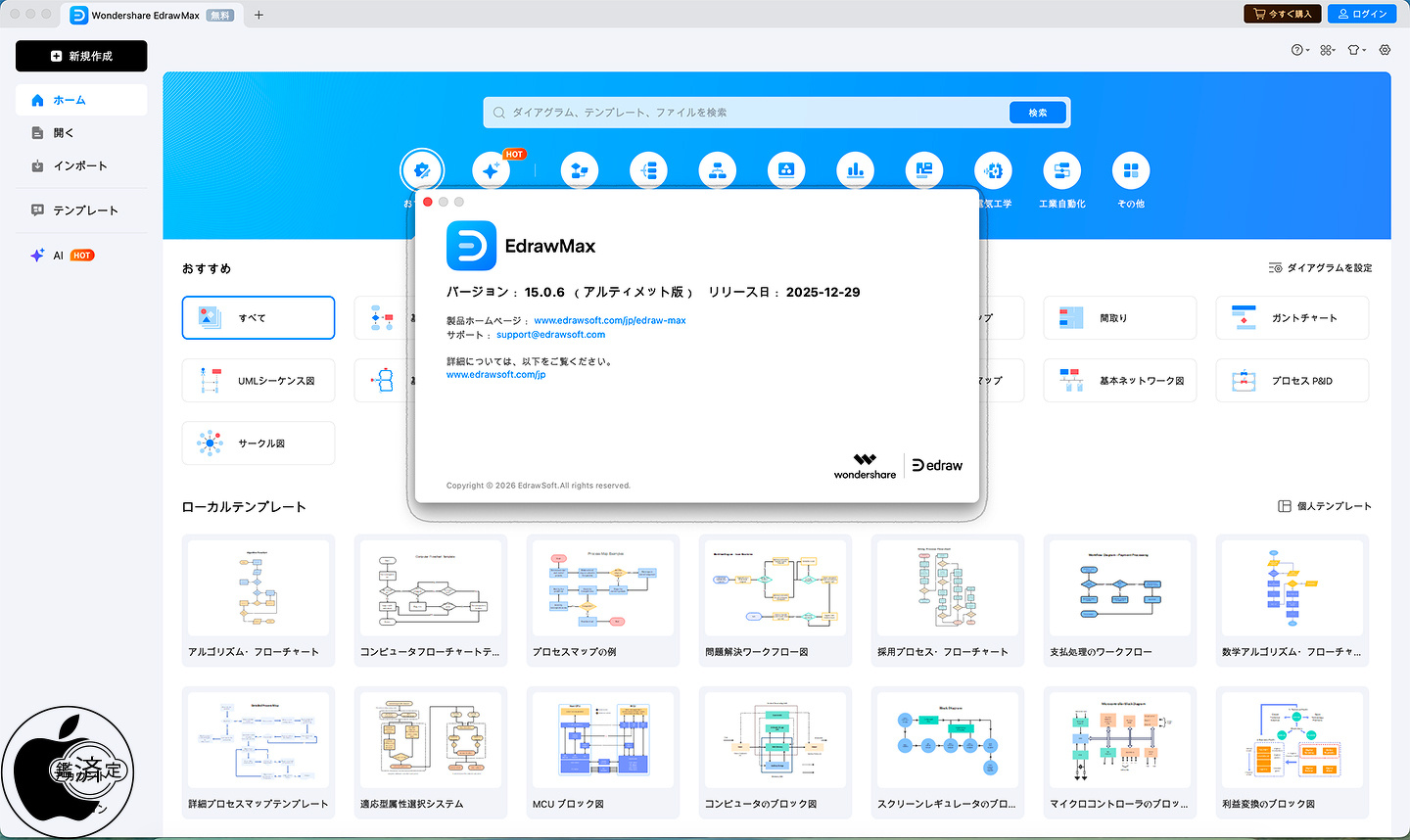Viewport: 1410px width, 840px height.
Task: Select the flowchart category icon
Action: pyautogui.click(x=579, y=170)
